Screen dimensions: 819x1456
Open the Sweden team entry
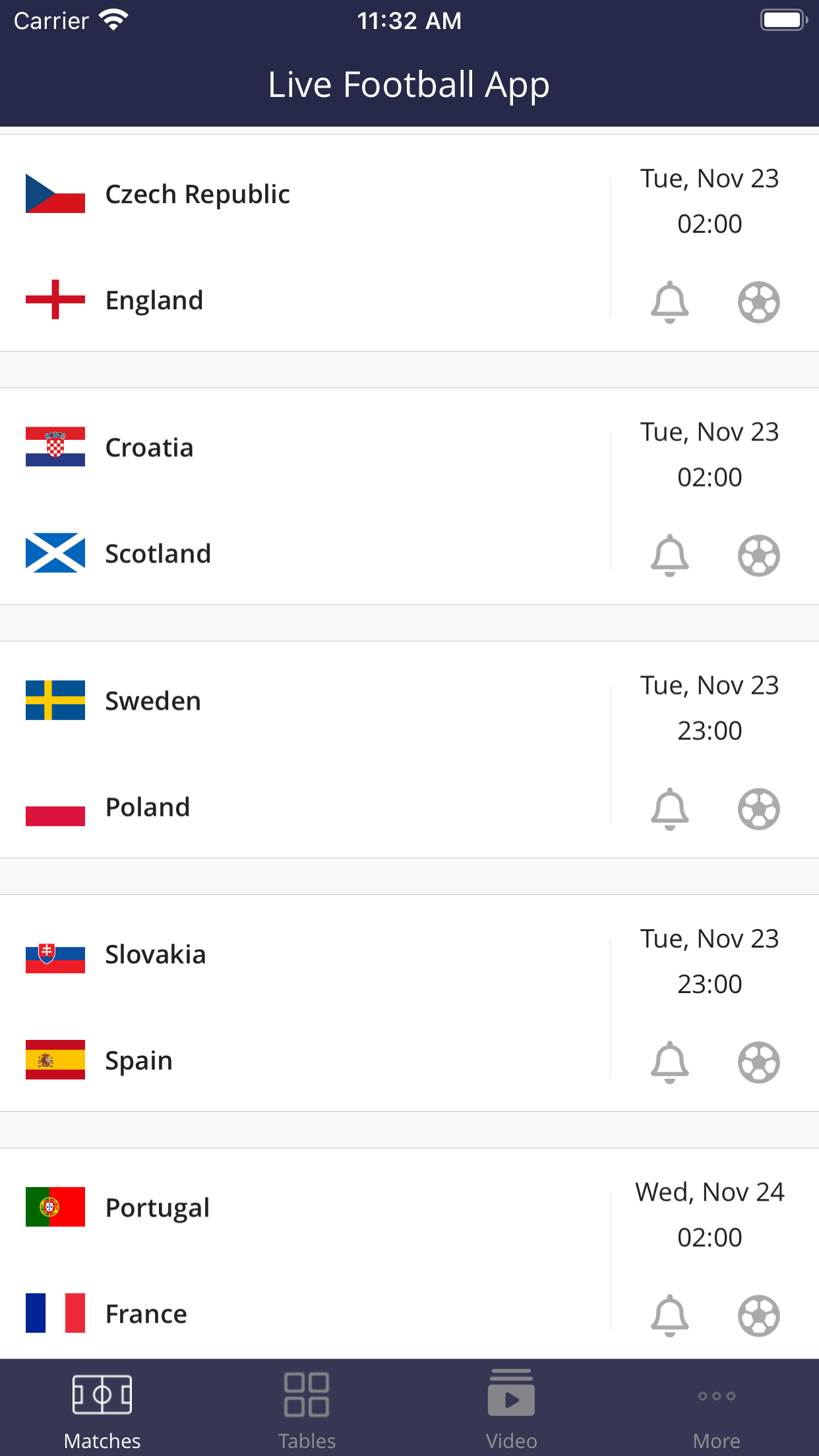click(153, 701)
